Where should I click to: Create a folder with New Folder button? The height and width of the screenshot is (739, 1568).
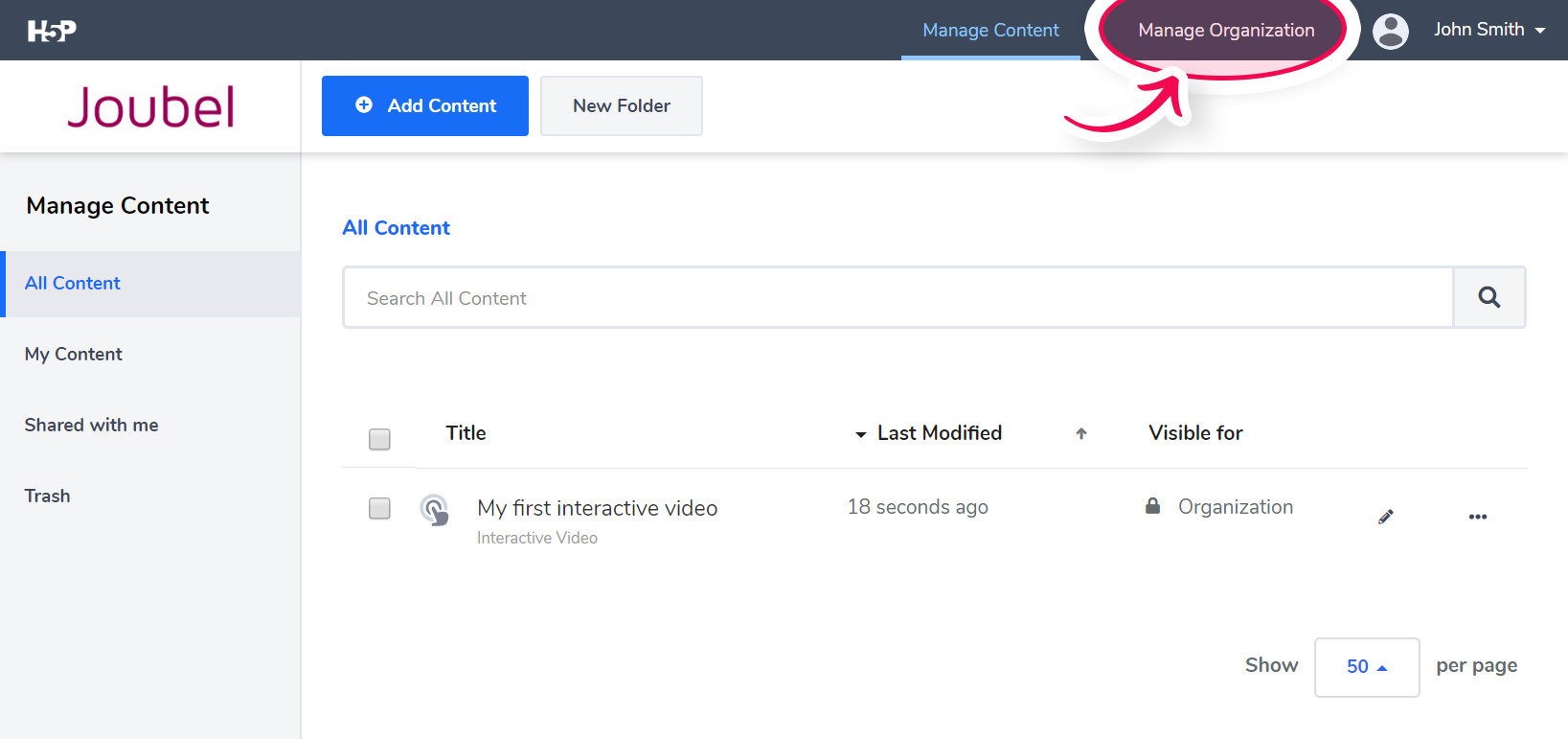point(621,105)
